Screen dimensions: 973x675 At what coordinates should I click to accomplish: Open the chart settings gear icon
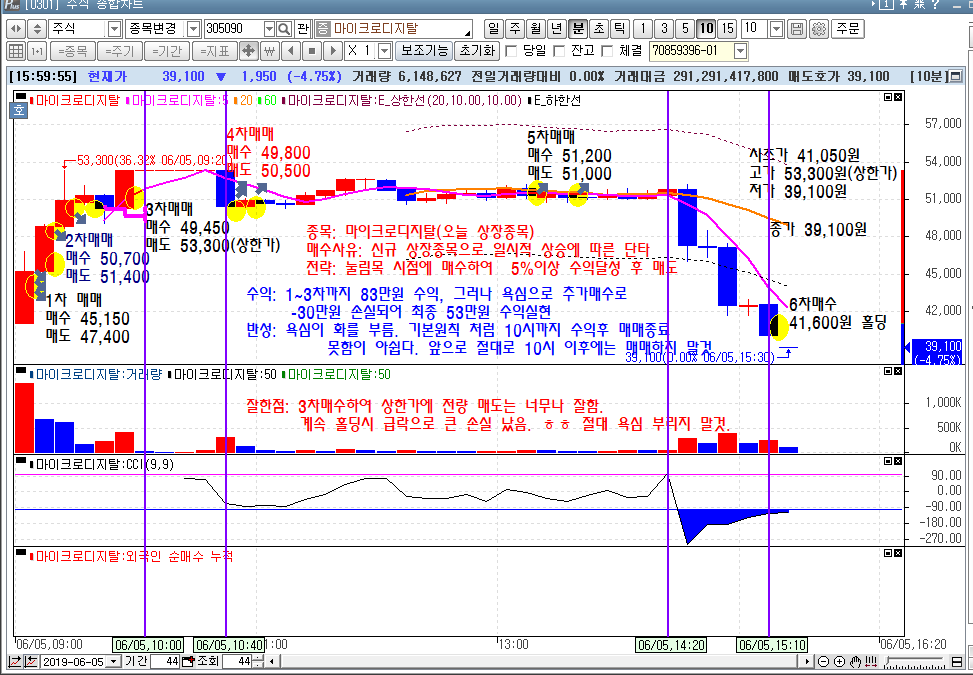[819, 29]
